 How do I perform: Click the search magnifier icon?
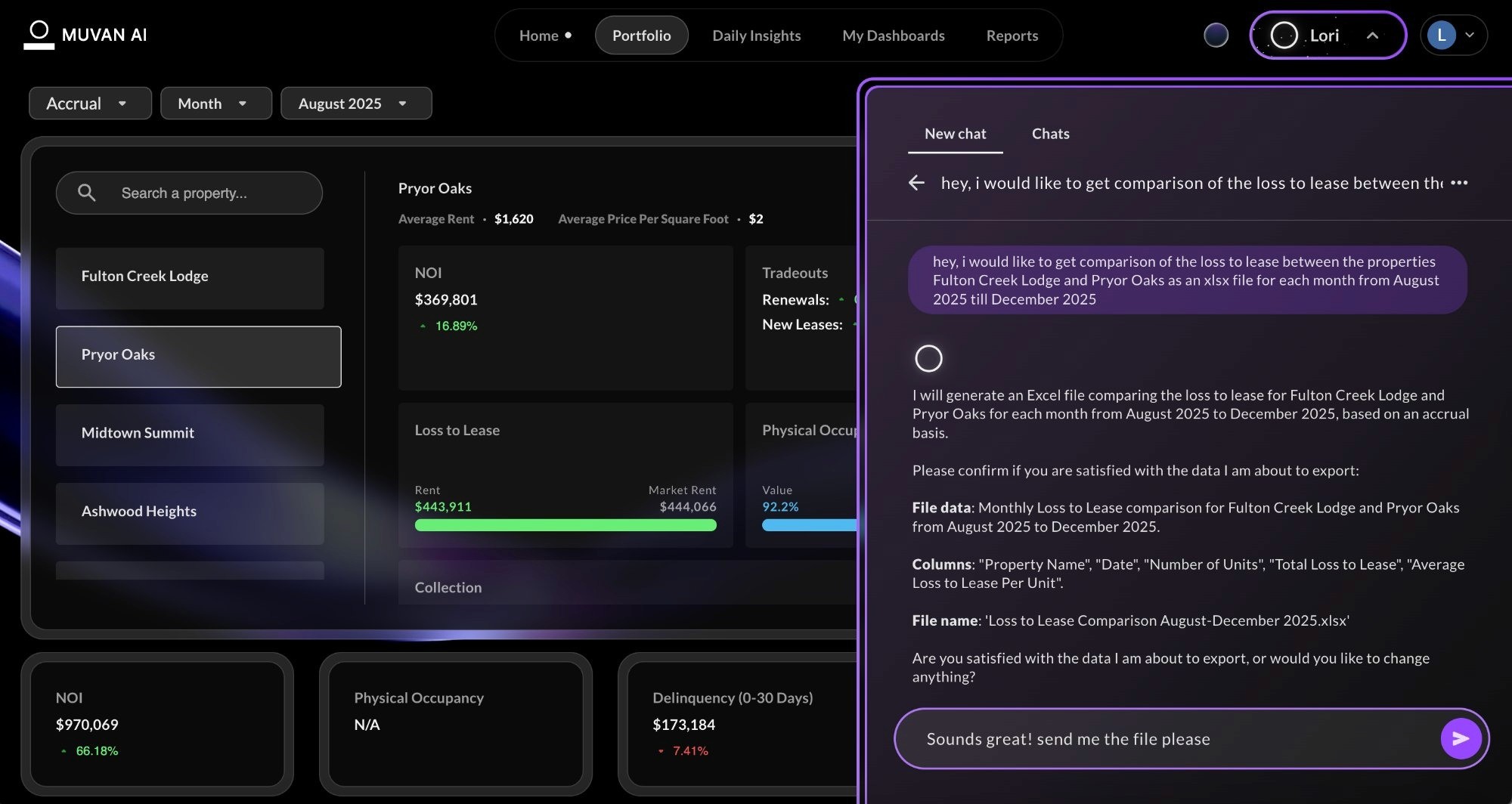click(x=87, y=193)
